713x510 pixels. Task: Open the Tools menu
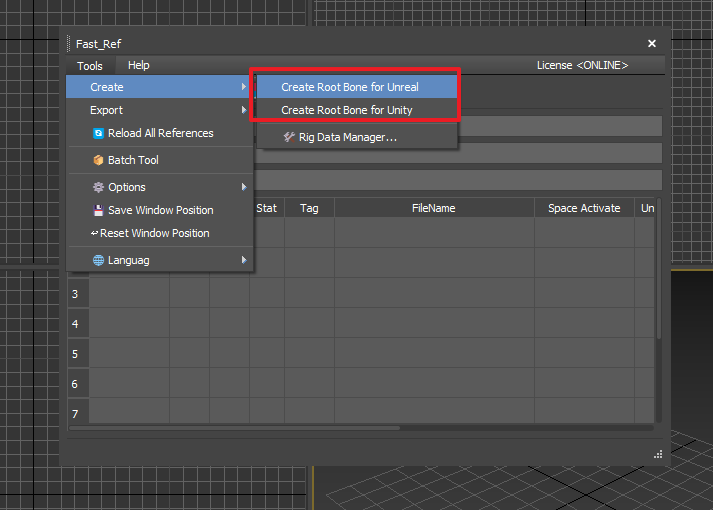tap(90, 66)
